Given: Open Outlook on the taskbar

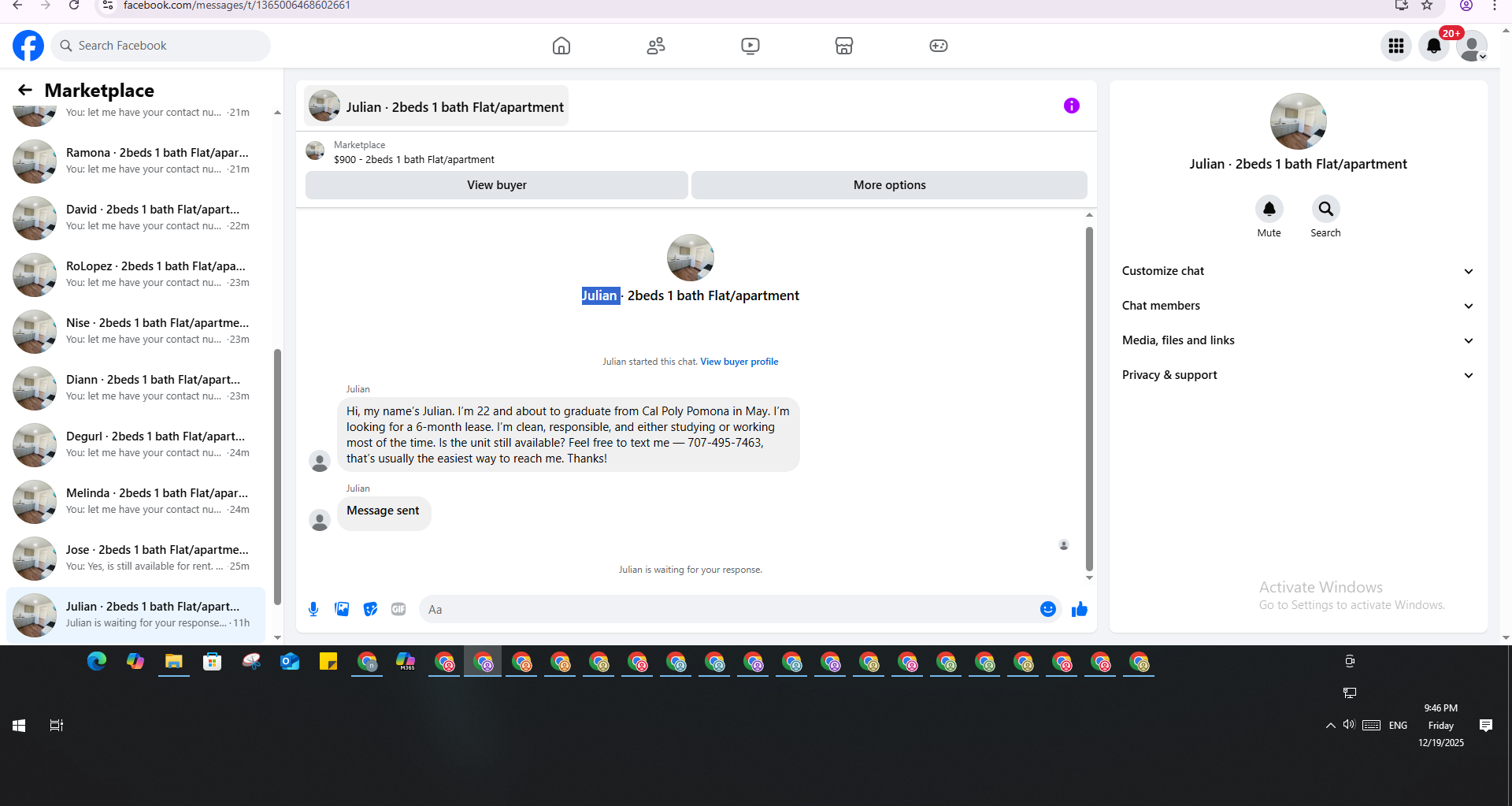Looking at the screenshot, I should coord(290,662).
